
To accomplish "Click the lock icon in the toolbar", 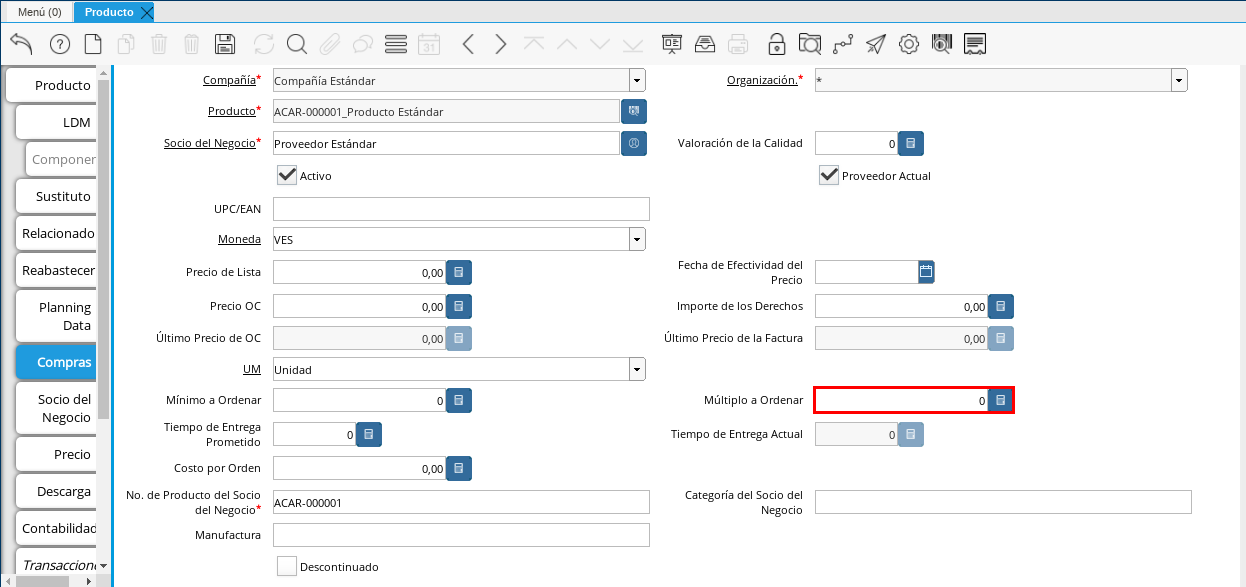I will pyautogui.click(x=776, y=44).
